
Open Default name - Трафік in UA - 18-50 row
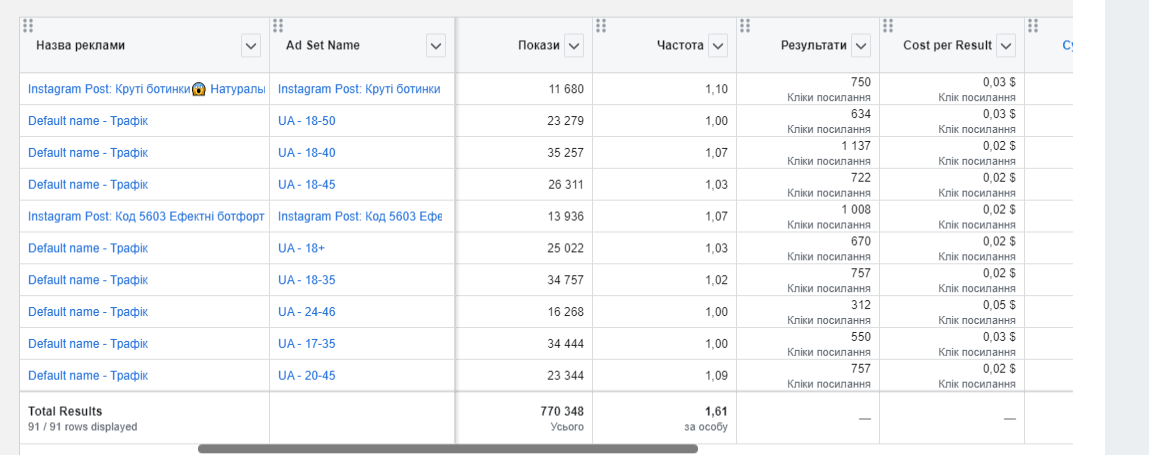pos(88,121)
